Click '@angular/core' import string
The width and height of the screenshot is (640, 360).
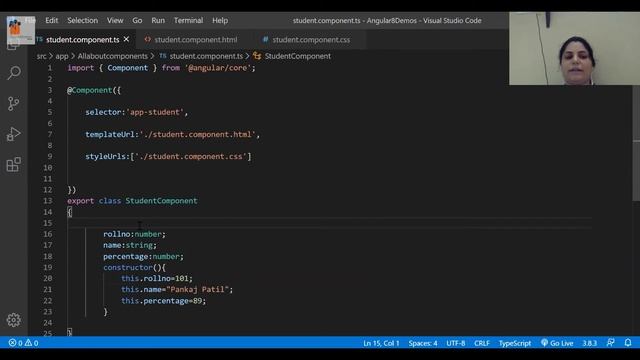pos(218,68)
